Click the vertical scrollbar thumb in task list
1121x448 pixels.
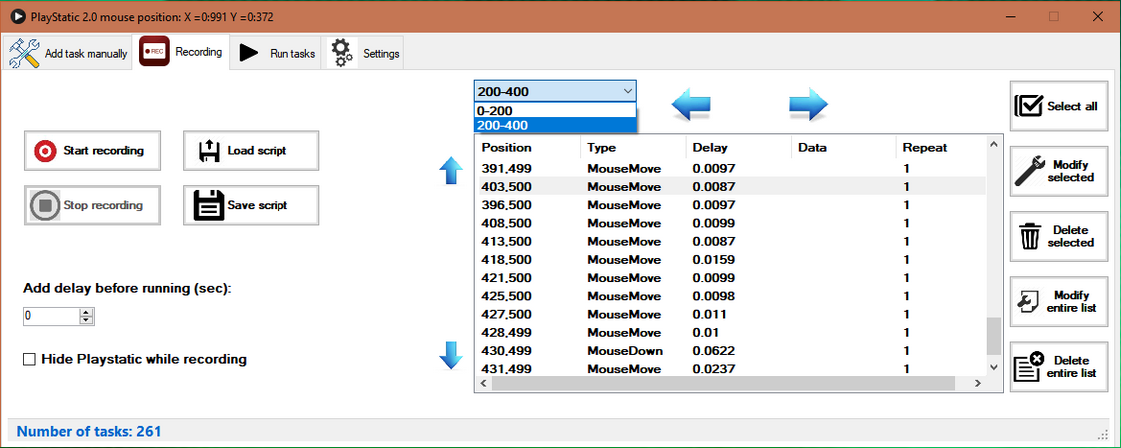993,336
